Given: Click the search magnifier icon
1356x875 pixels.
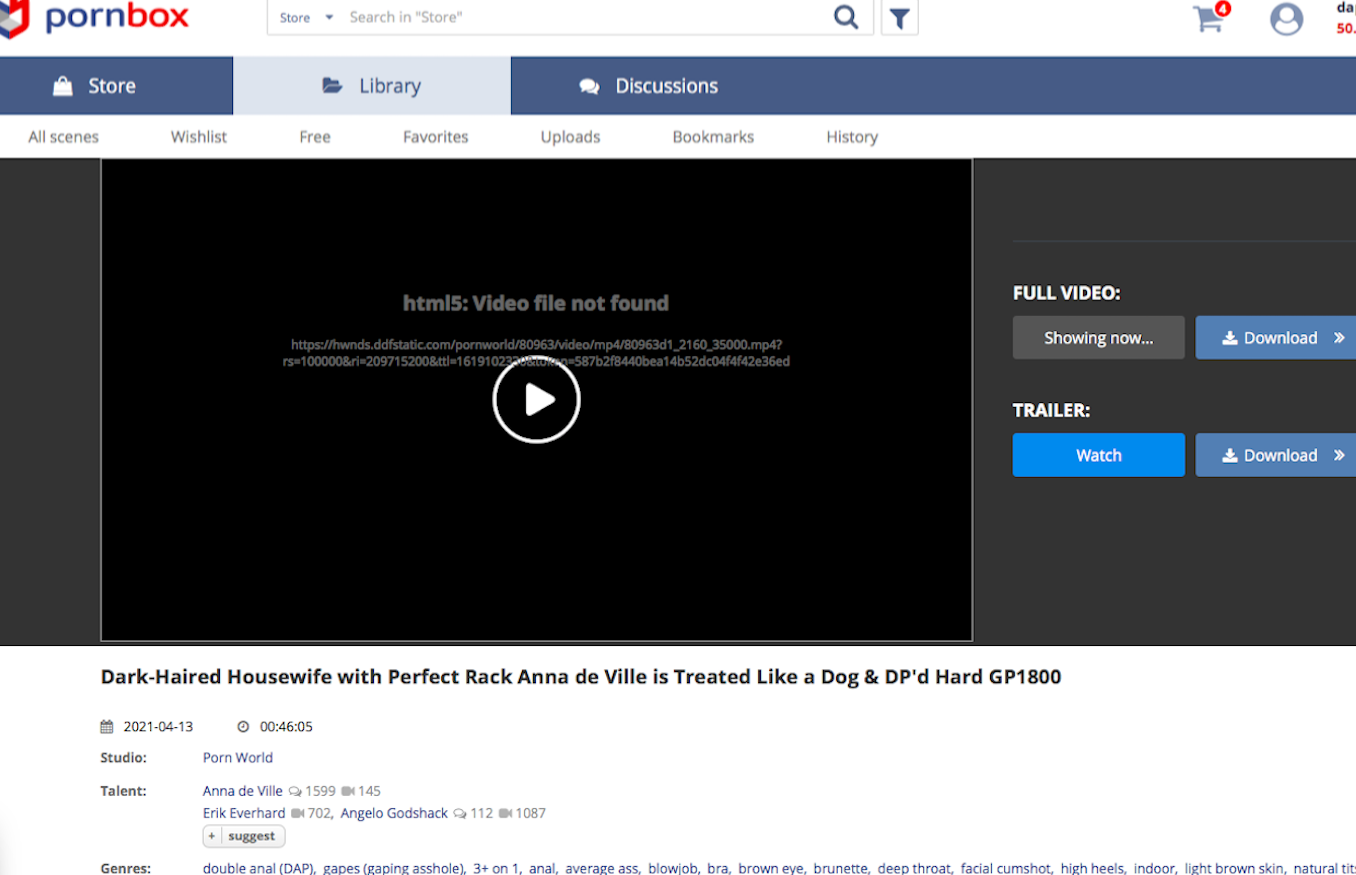Looking at the screenshot, I should pyautogui.click(x=846, y=17).
